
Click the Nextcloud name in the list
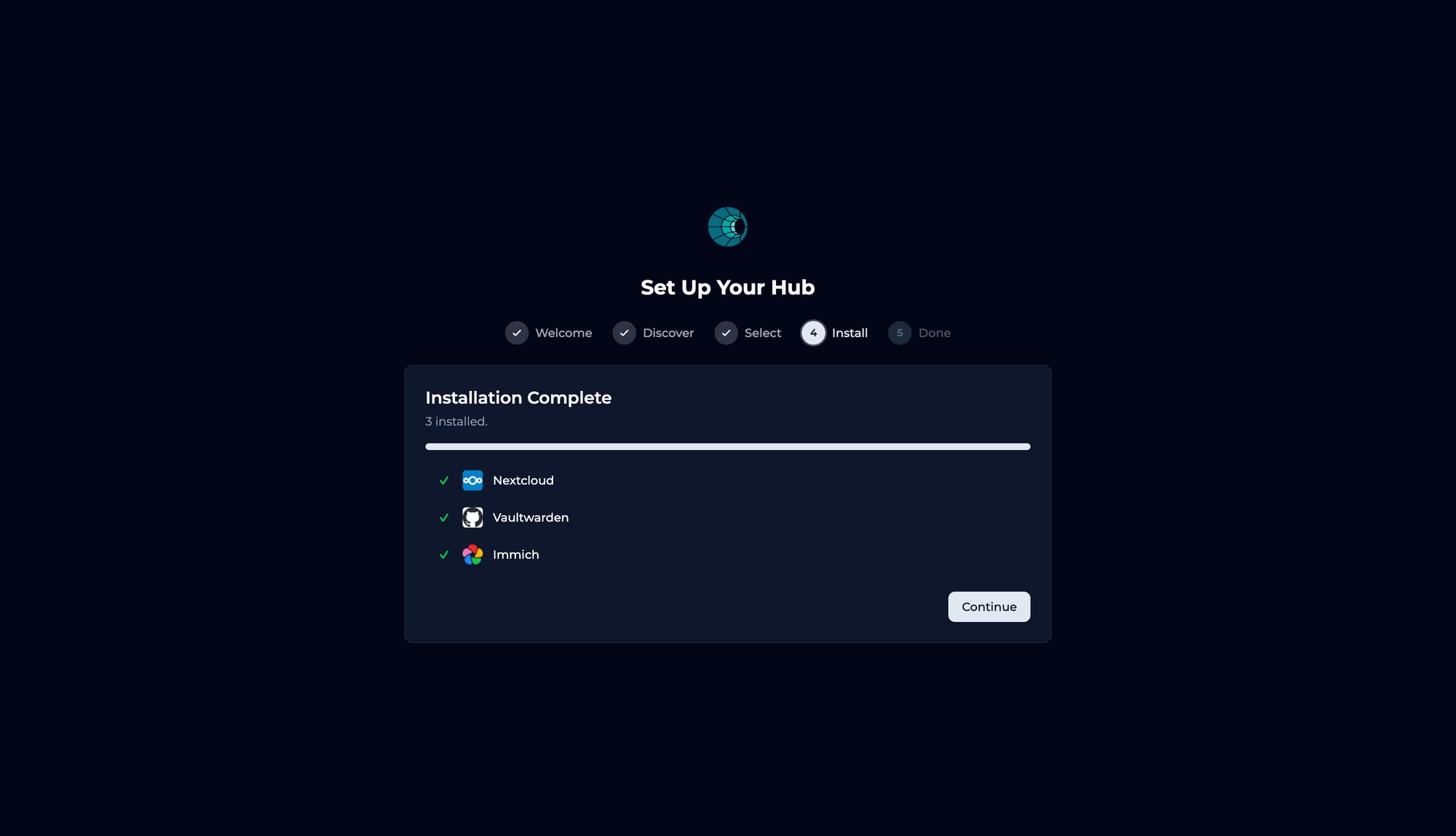pyautogui.click(x=523, y=481)
